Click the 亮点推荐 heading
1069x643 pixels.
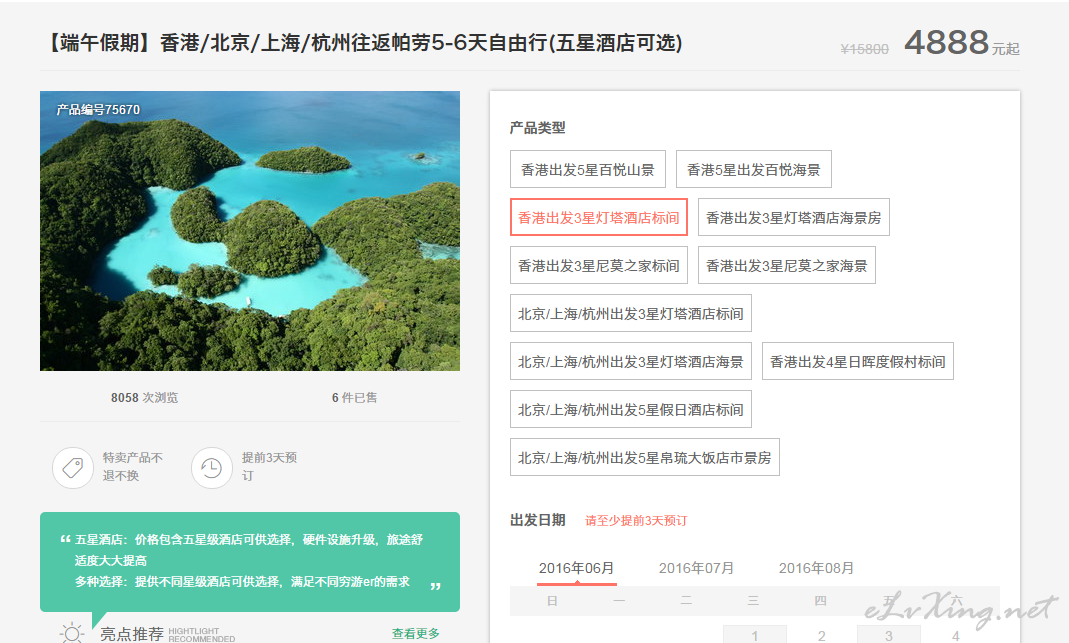click(132, 634)
